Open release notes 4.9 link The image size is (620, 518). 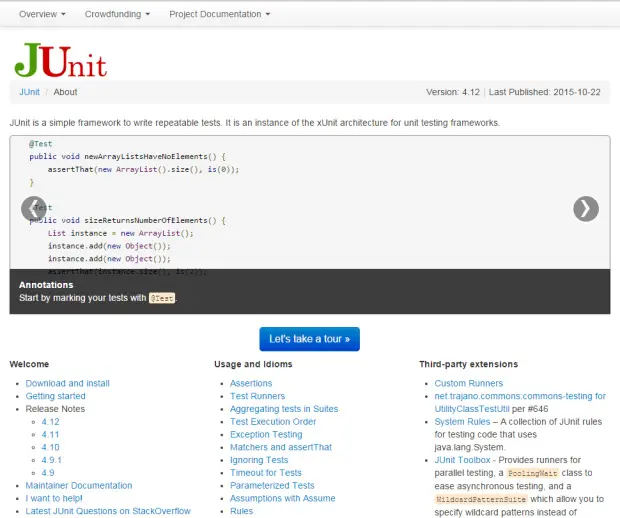click(x=48, y=473)
